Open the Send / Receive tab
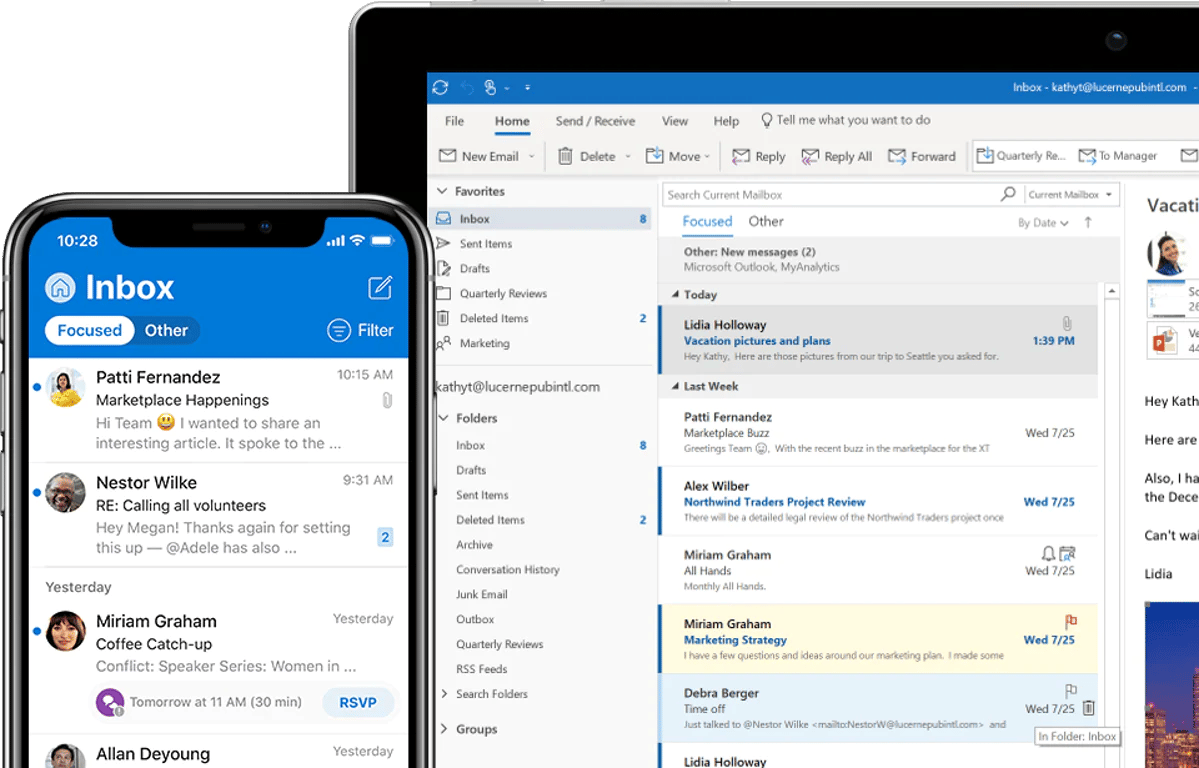1199x768 pixels. tap(595, 121)
